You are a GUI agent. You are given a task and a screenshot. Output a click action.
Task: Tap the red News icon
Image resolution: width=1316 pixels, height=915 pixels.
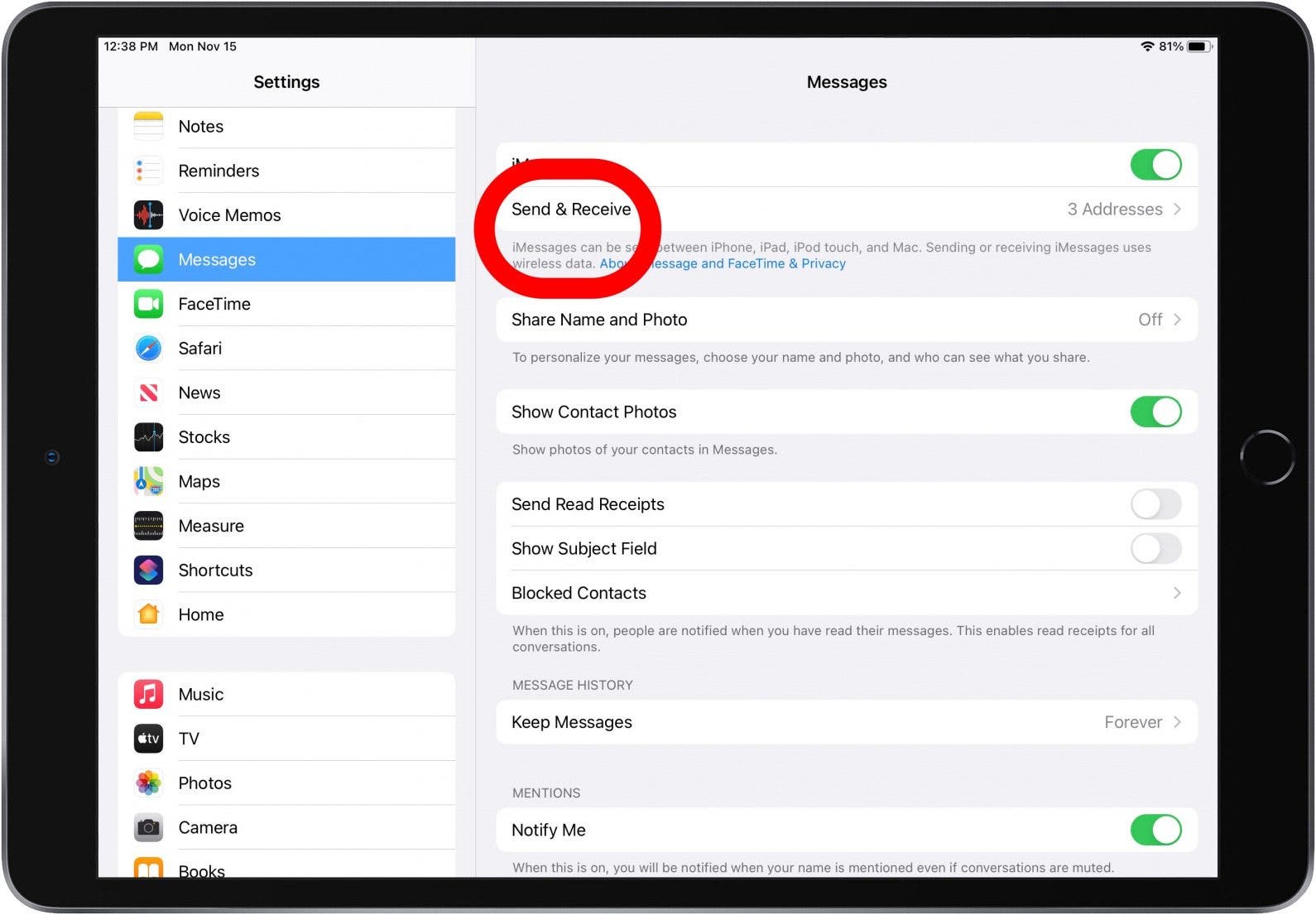tap(148, 392)
